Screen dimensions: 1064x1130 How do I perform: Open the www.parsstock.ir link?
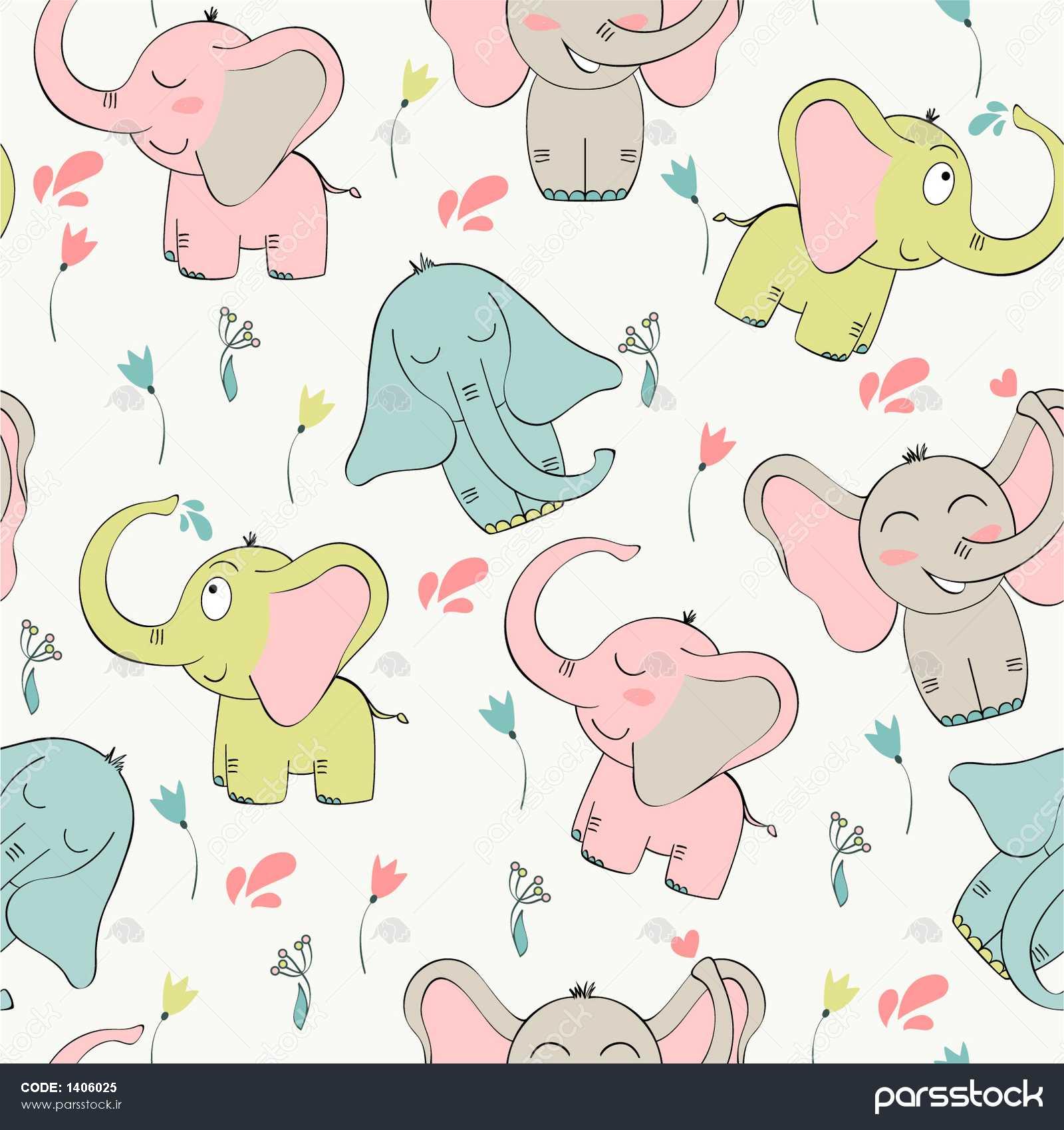[x=72, y=1105]
